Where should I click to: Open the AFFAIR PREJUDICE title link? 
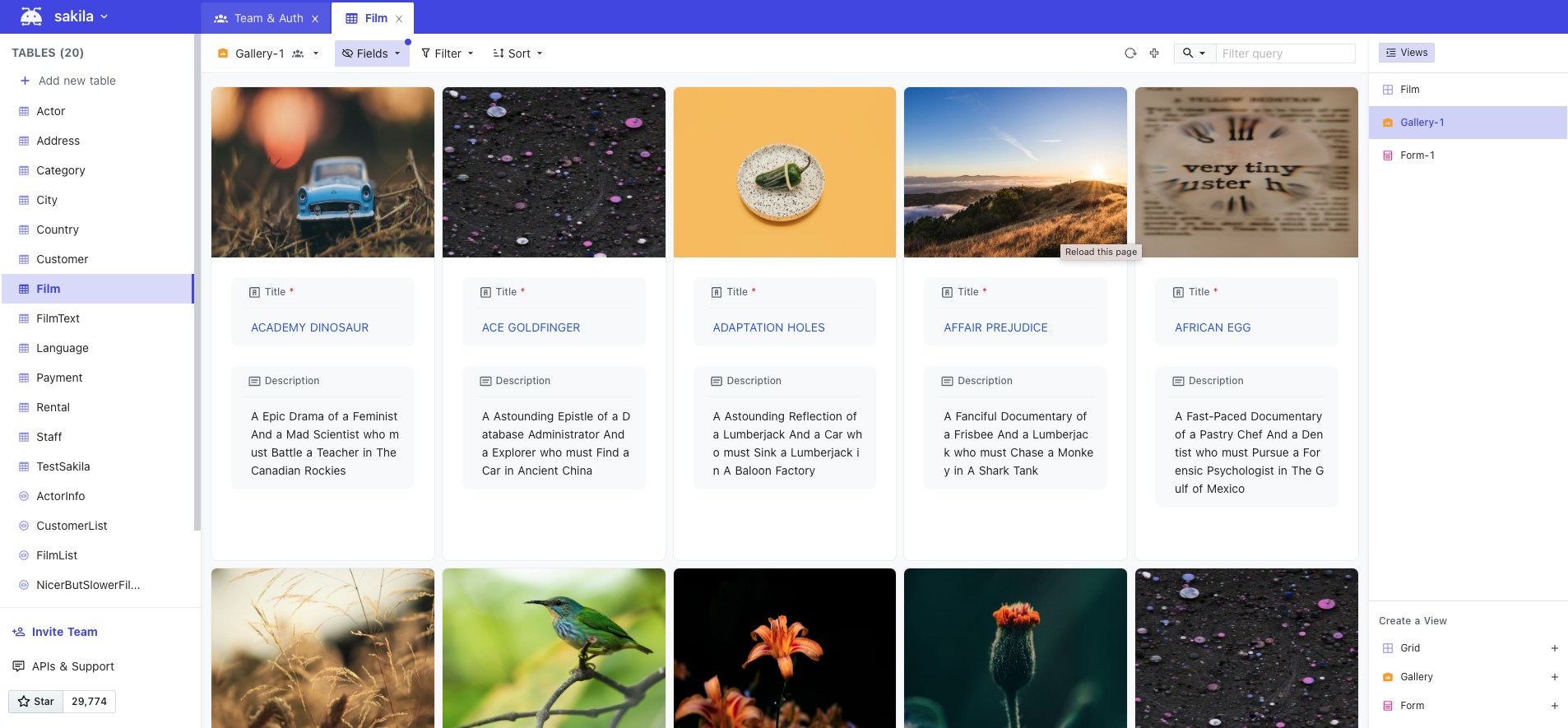[x=995, y=327]
